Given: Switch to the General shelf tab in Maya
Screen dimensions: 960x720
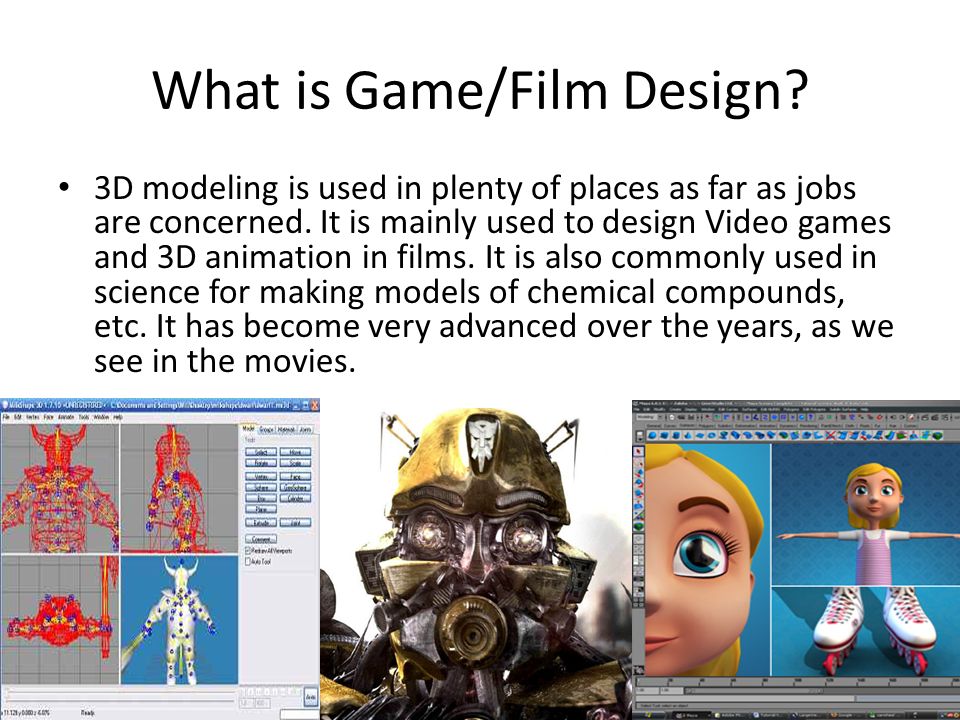Looking at the screenshot, I should pos(654,426).
